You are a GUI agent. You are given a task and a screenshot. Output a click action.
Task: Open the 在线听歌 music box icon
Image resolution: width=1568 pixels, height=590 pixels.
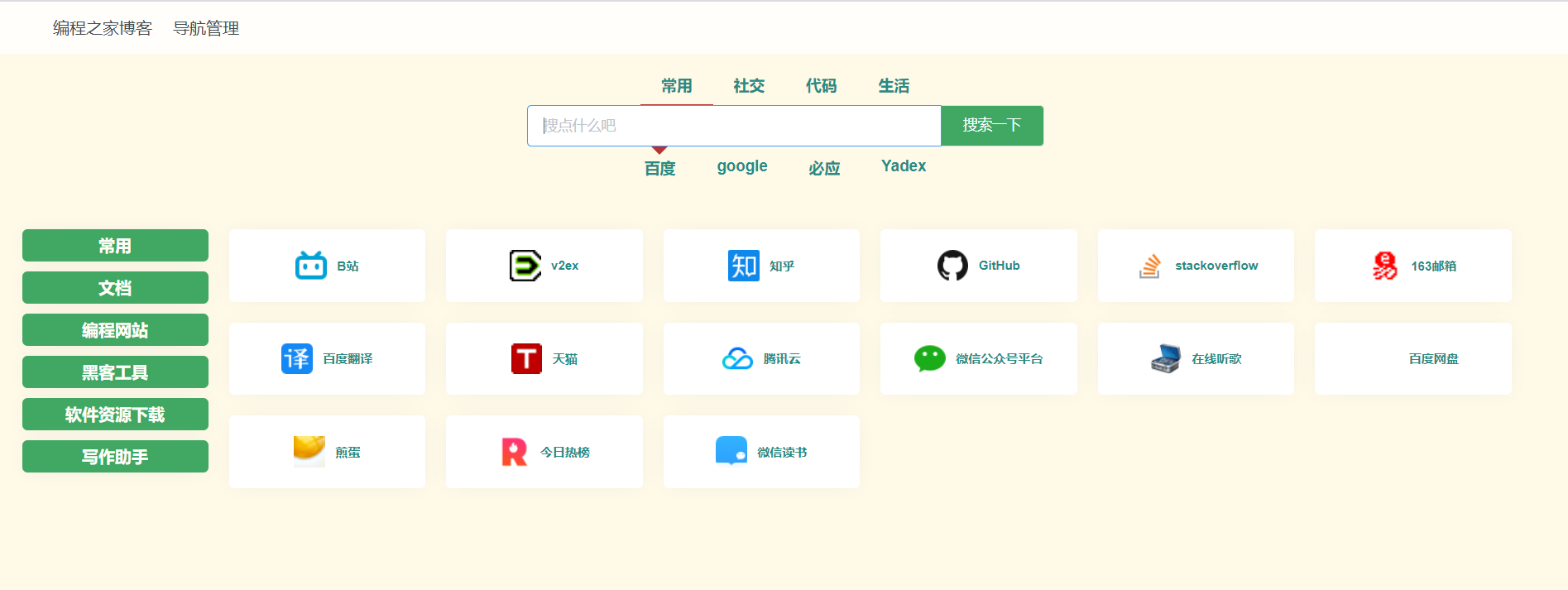click(x=1166, y=359)
